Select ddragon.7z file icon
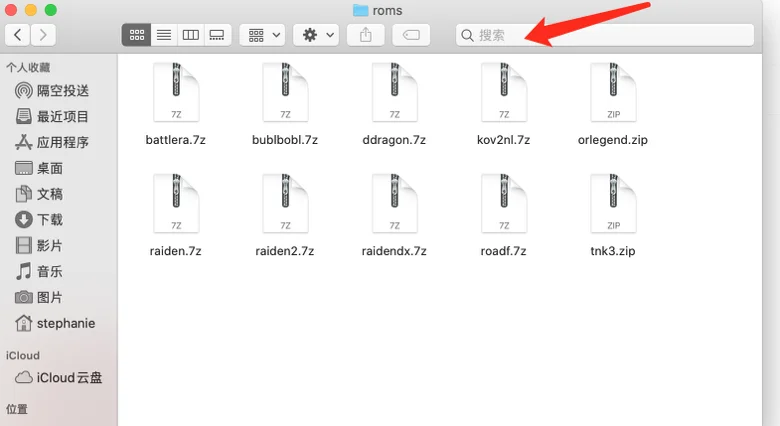780x426 pixels. 394,92
